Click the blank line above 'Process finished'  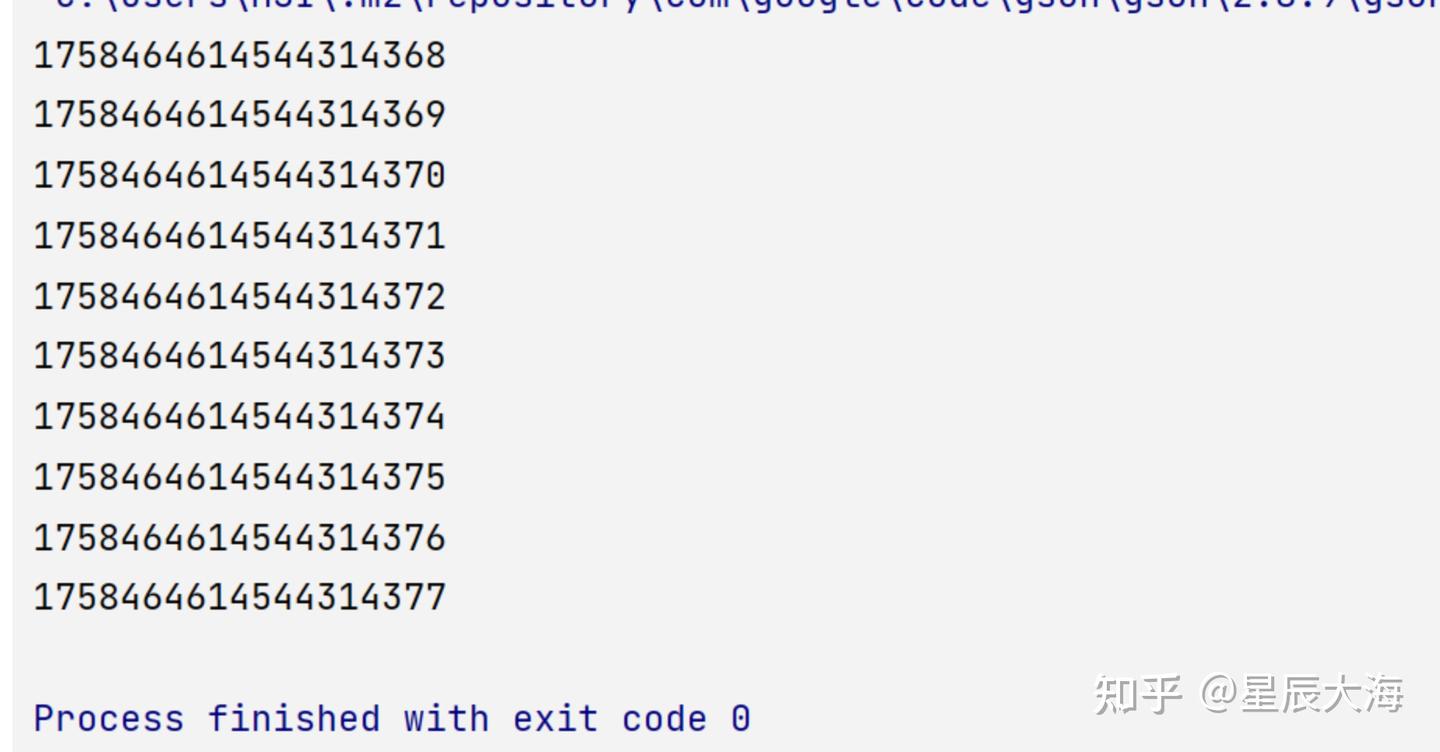point(400,658)
